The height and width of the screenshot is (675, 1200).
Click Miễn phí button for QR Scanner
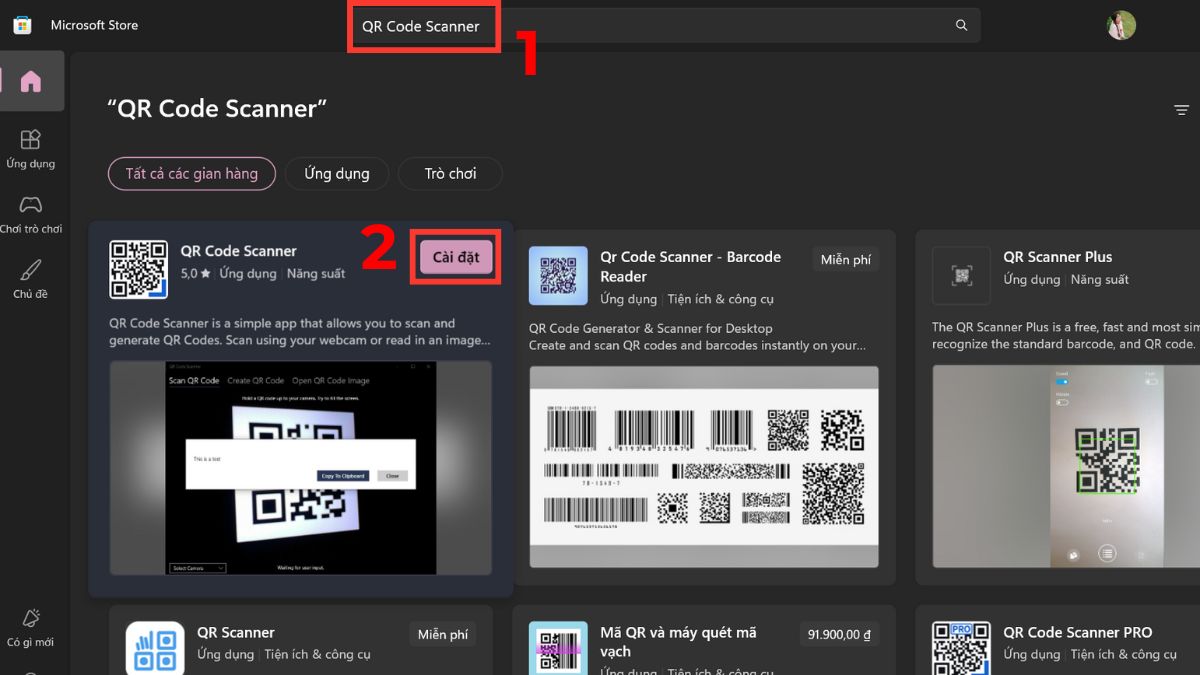coord(442,635)
